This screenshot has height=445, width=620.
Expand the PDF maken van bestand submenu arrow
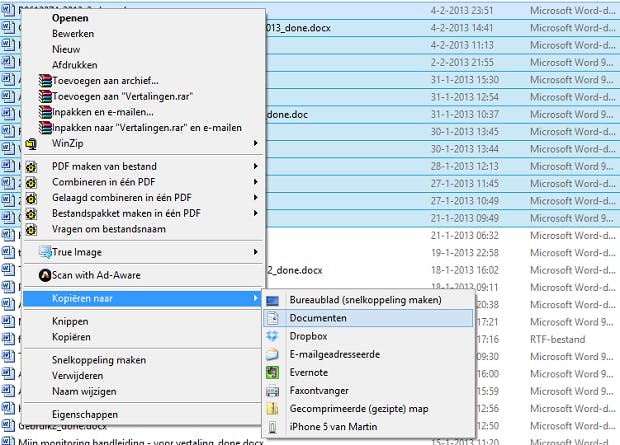click(x=256, y=167)
